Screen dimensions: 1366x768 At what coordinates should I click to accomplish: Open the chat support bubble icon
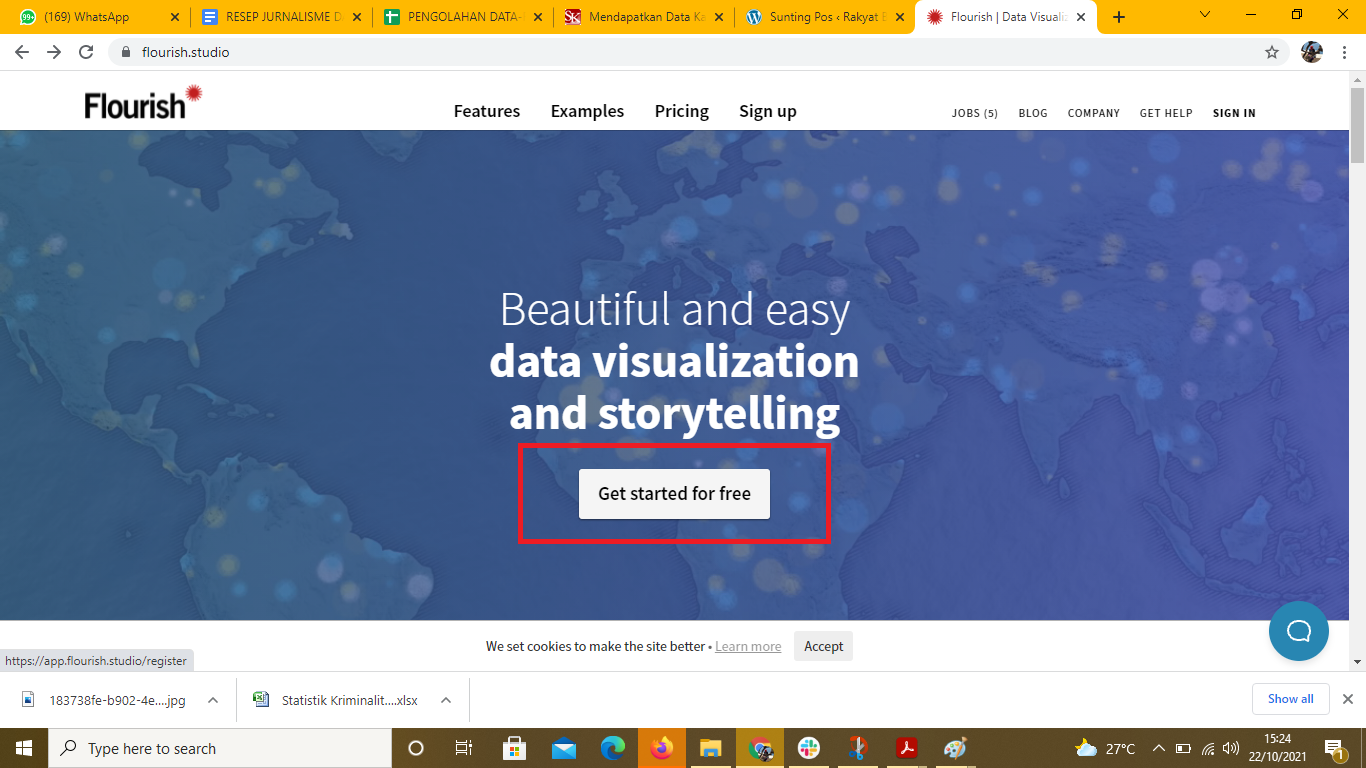pyautogui.click(x=1298, y=631)
